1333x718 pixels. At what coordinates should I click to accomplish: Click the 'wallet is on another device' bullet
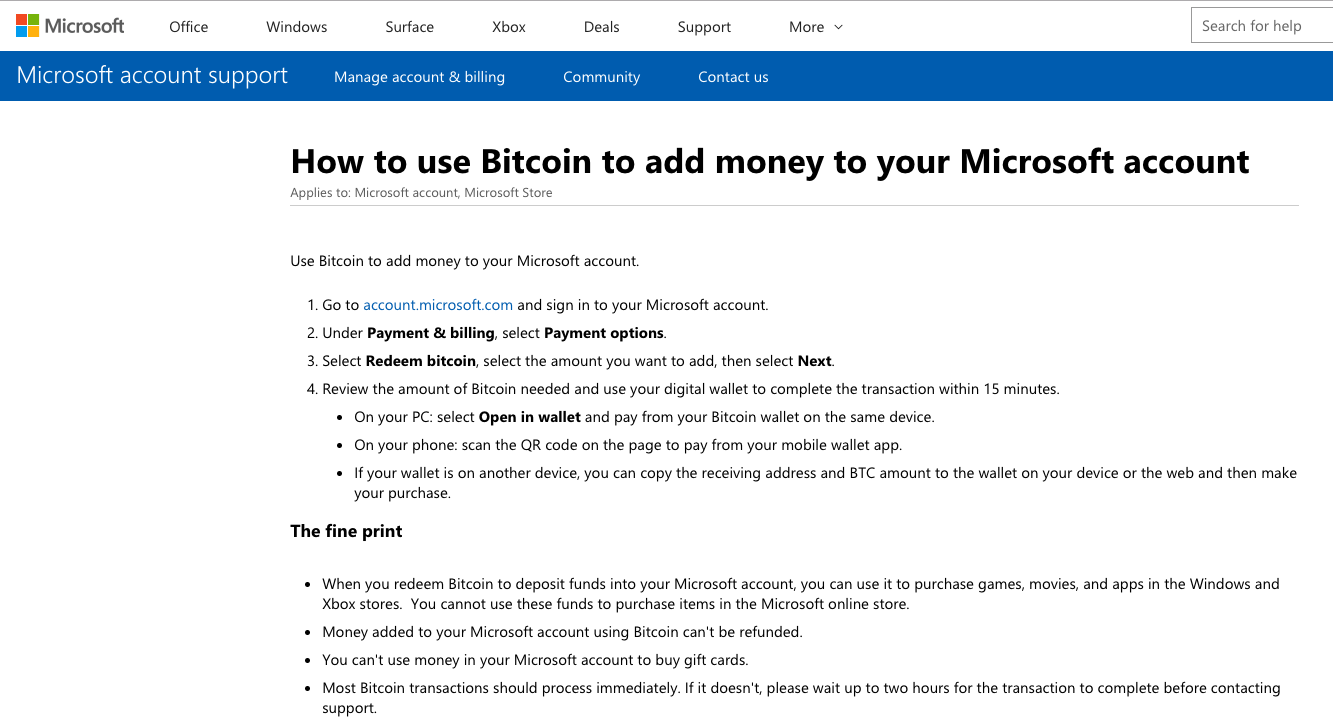(x=825, y=483)
